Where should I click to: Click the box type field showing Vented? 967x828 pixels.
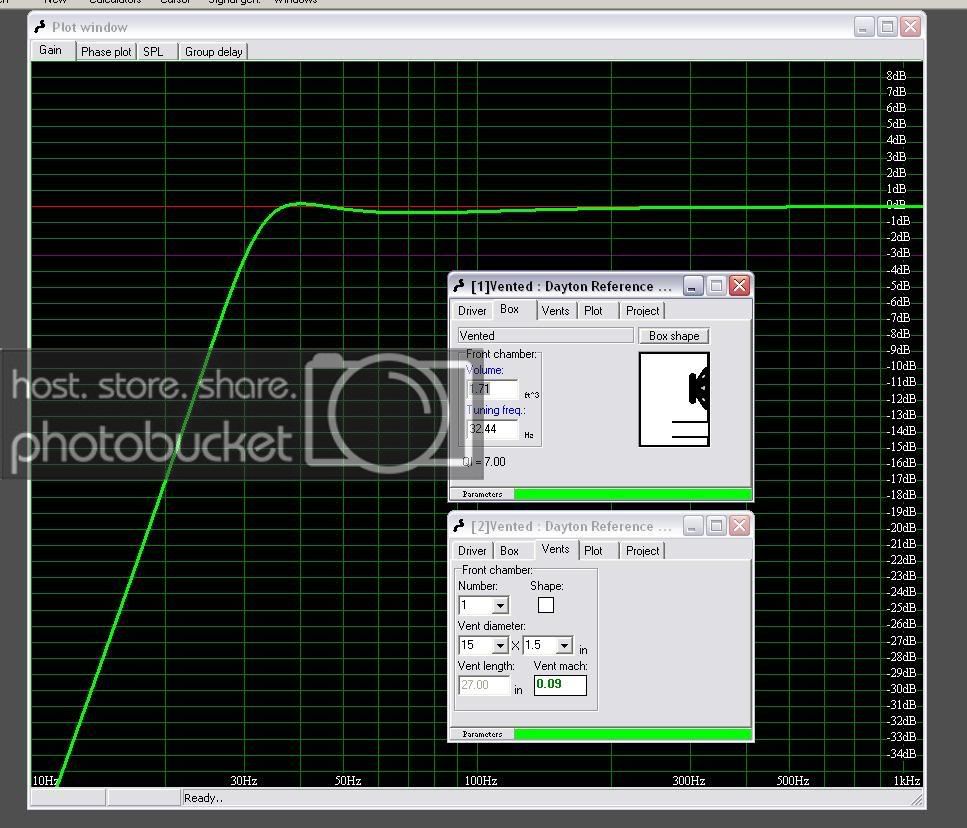(545, 335)
